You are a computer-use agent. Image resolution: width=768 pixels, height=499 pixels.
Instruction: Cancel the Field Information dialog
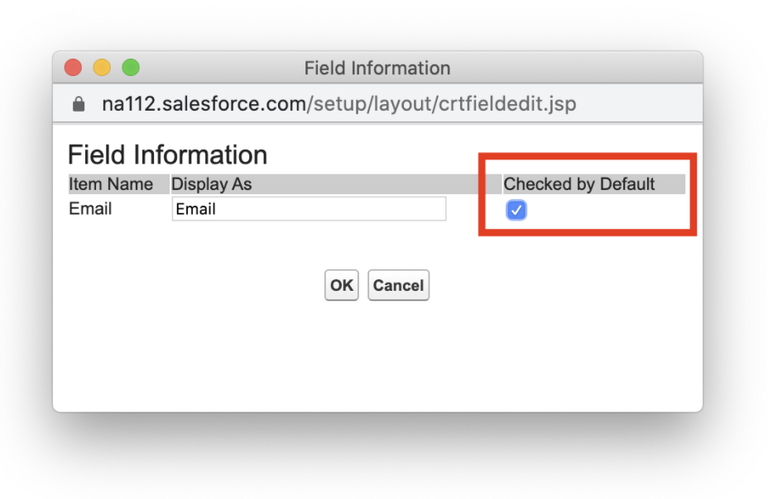(398, 285)
